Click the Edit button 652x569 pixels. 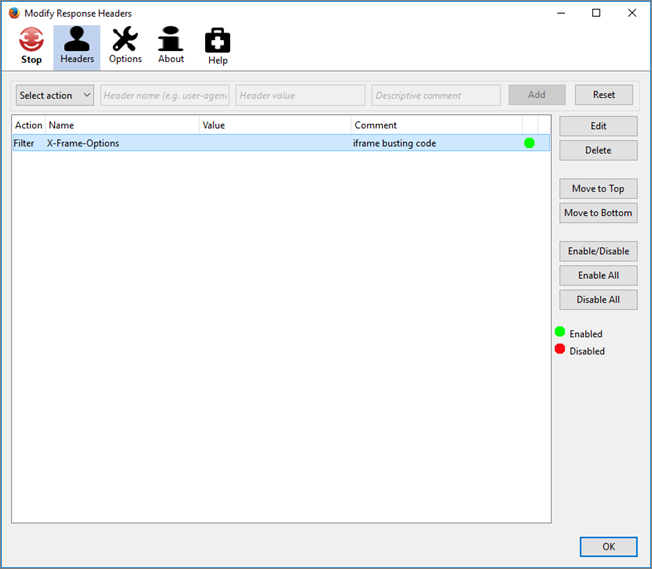click(x=598, y=126)
